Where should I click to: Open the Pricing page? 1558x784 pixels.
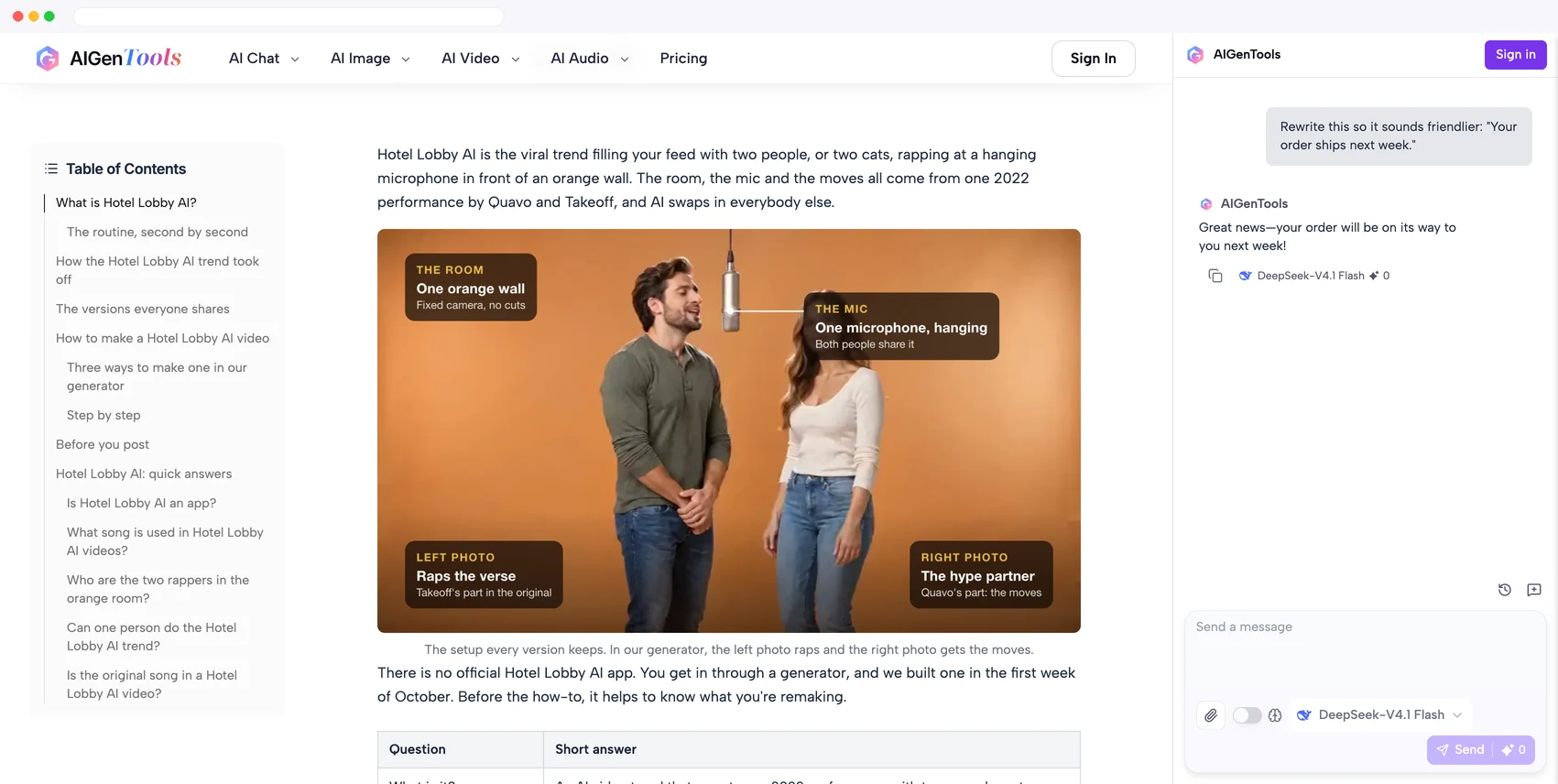tap(683, 59)
